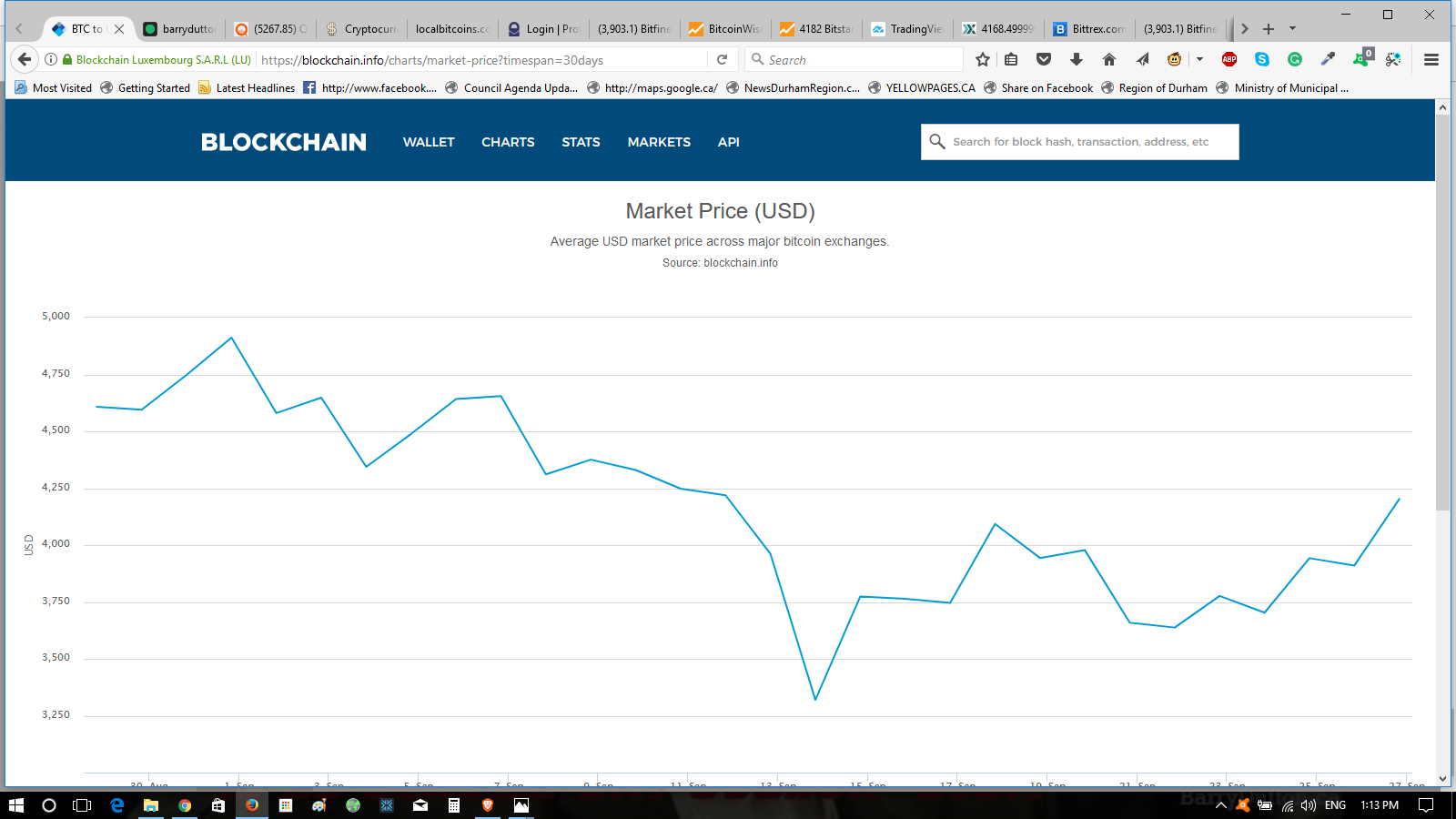The image size is (1456, 819).
Task: Switch to the (5267.85) tab
Action: click(x=271, y=29)
